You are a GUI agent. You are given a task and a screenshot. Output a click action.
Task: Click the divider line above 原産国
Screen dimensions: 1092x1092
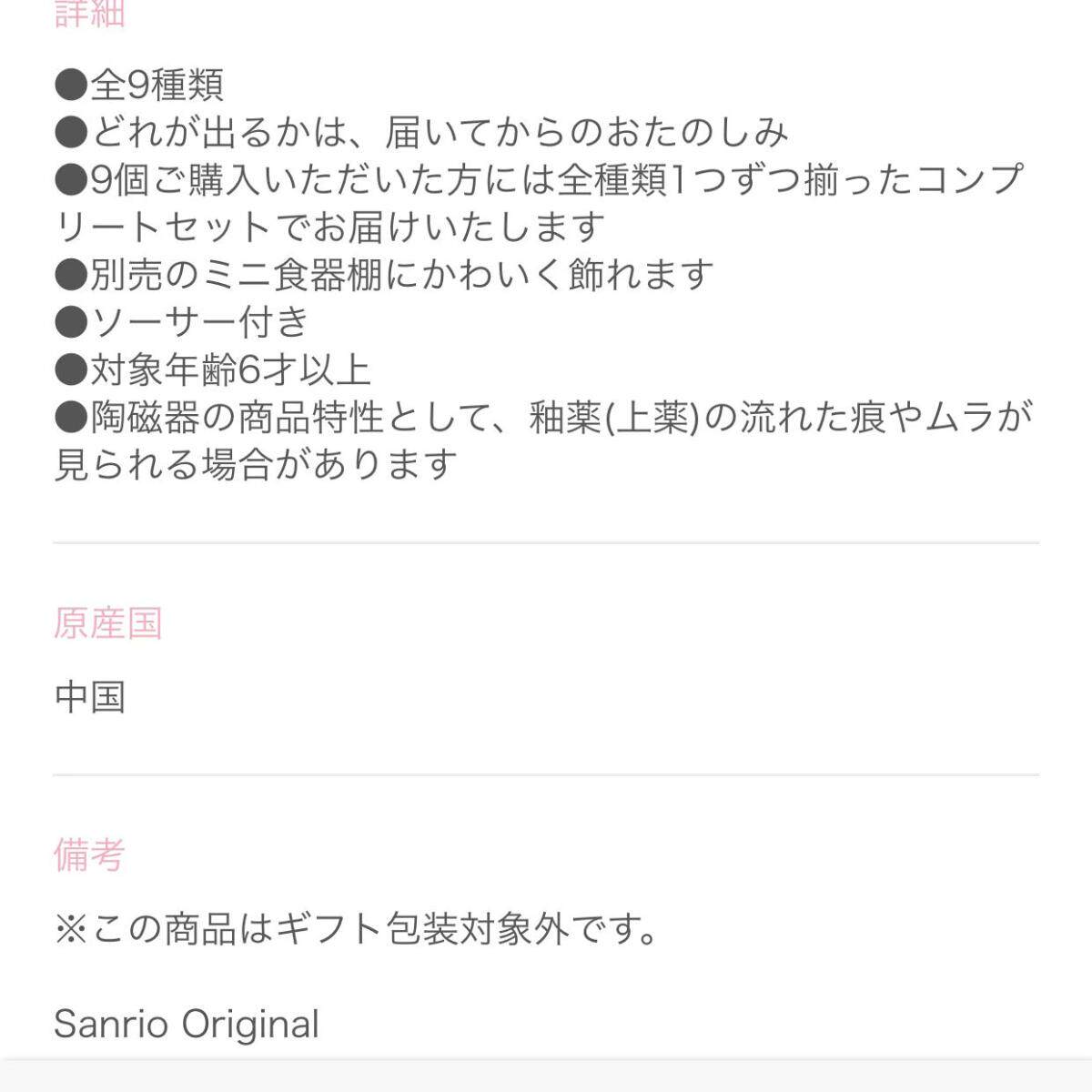pyautogui.click(x=546, y=543)
